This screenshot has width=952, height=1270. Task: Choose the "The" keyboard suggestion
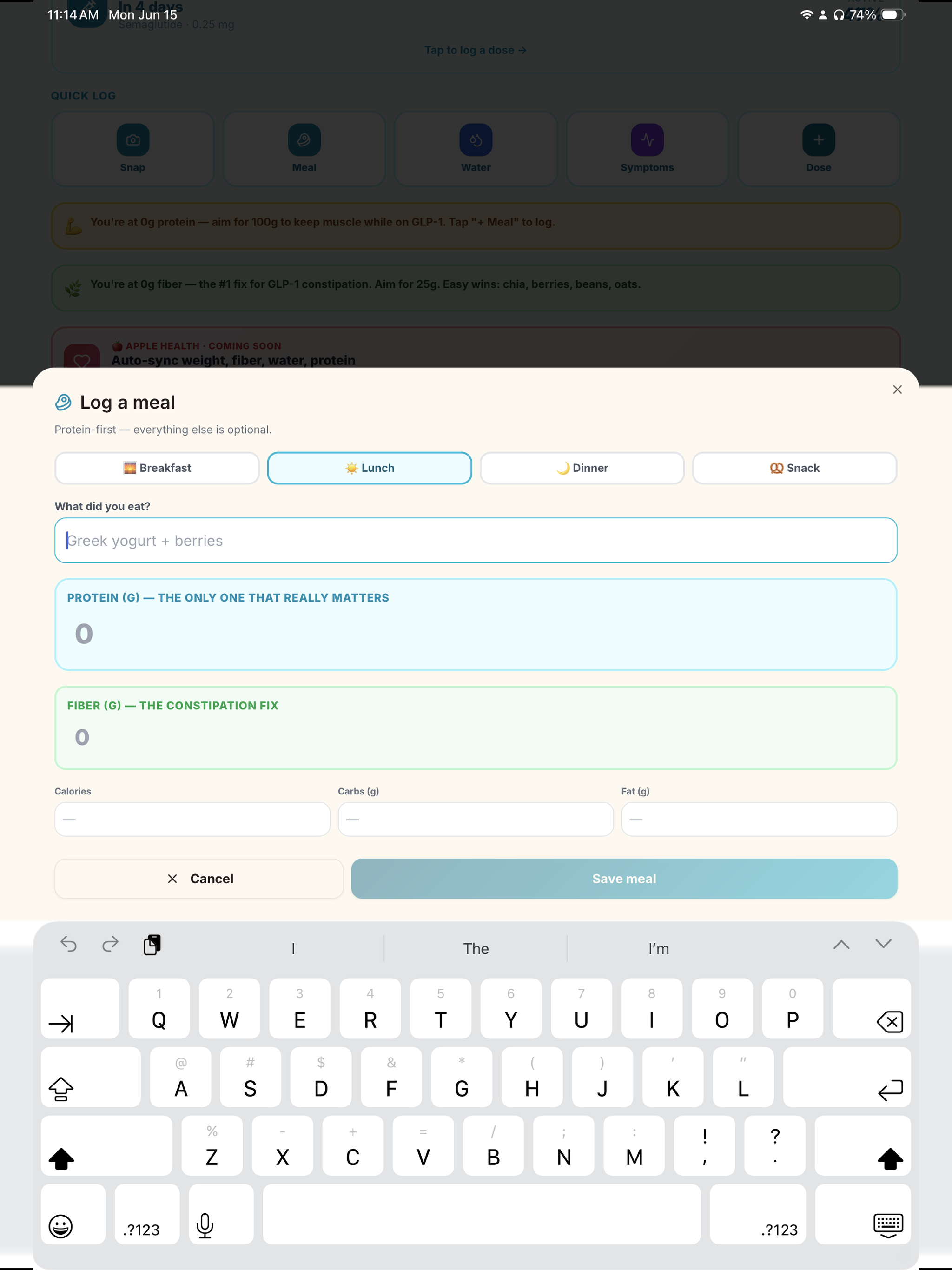(476, 948)
